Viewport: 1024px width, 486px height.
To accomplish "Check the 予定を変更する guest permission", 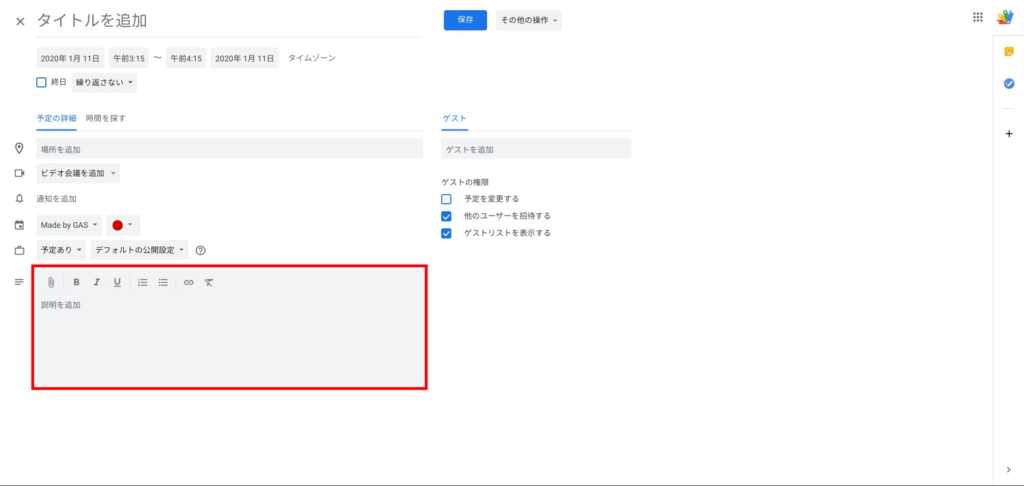I will (446, 199).
